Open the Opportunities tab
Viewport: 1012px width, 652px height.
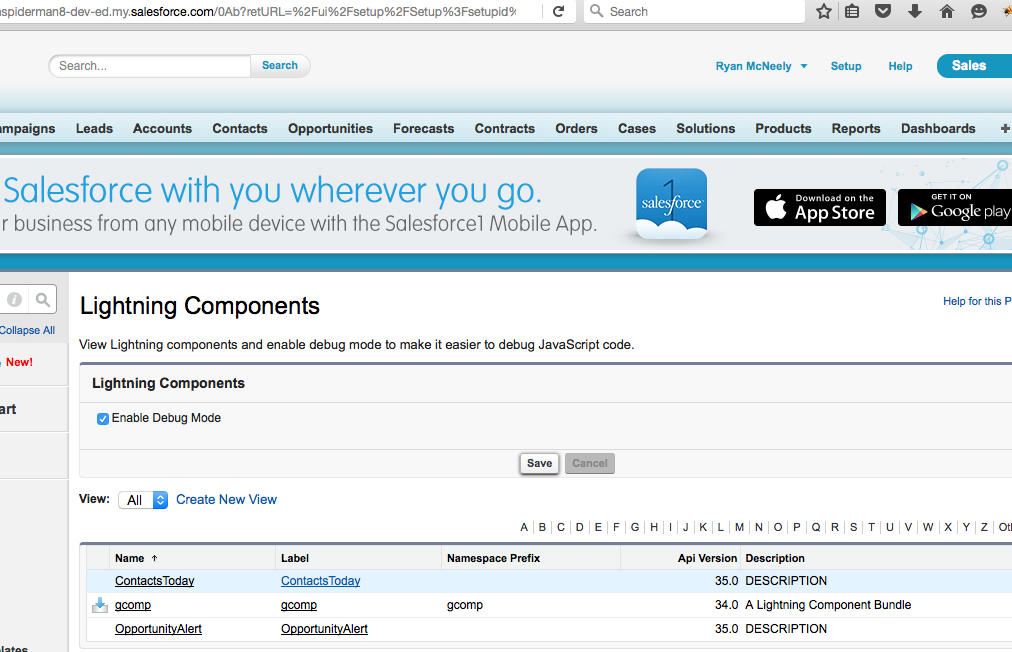pyautogui.click(x=330, y=128)
